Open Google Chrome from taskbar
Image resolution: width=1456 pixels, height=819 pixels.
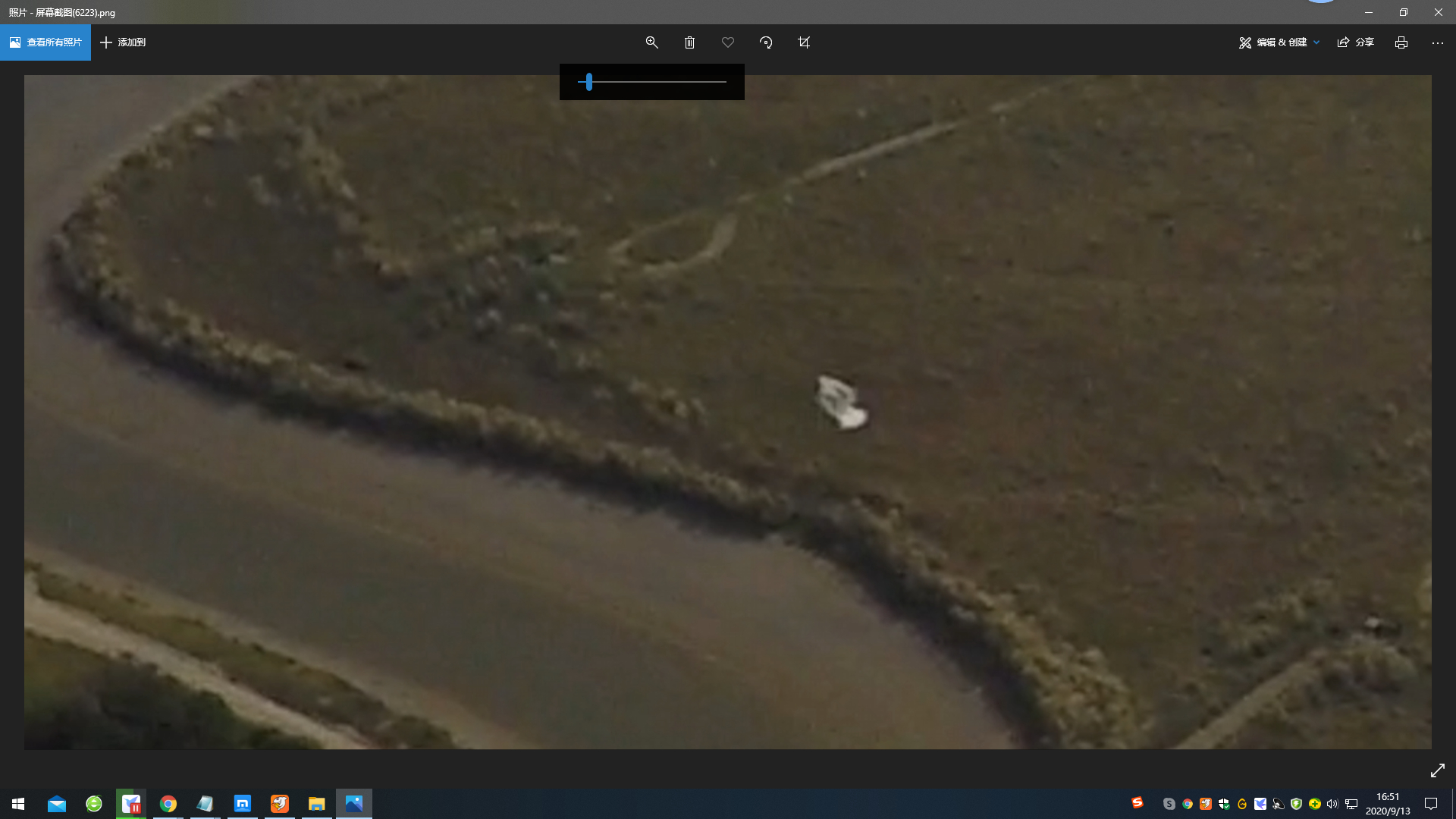(x=168, y=804)
